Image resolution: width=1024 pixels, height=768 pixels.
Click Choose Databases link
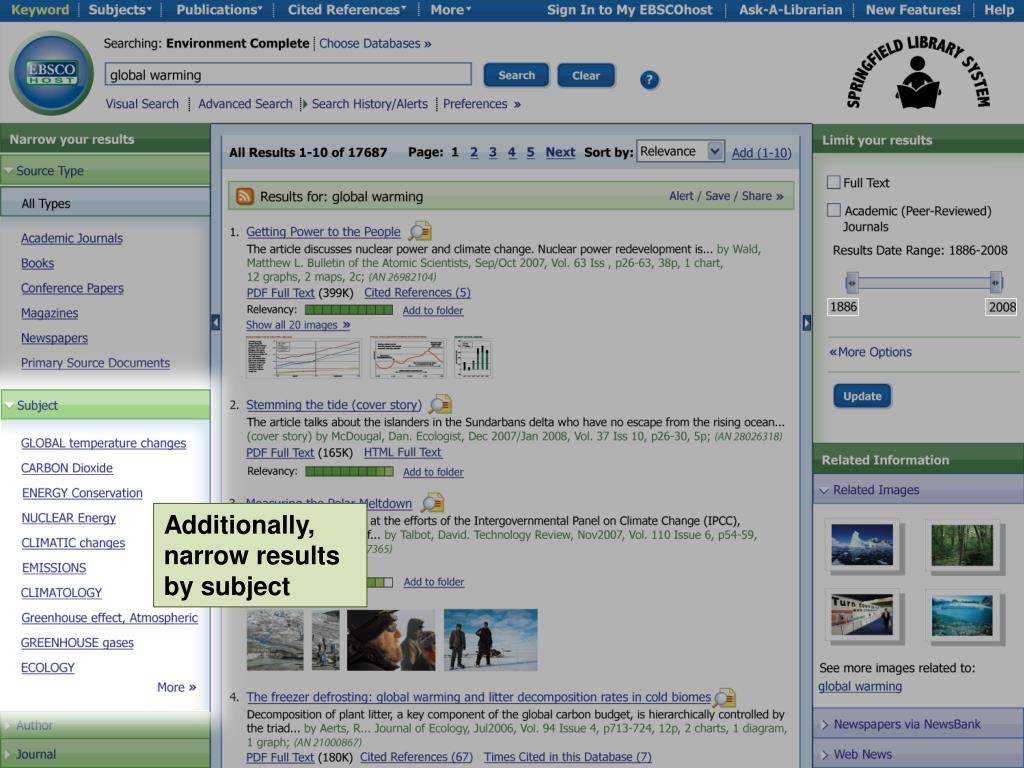coord(375,43)
